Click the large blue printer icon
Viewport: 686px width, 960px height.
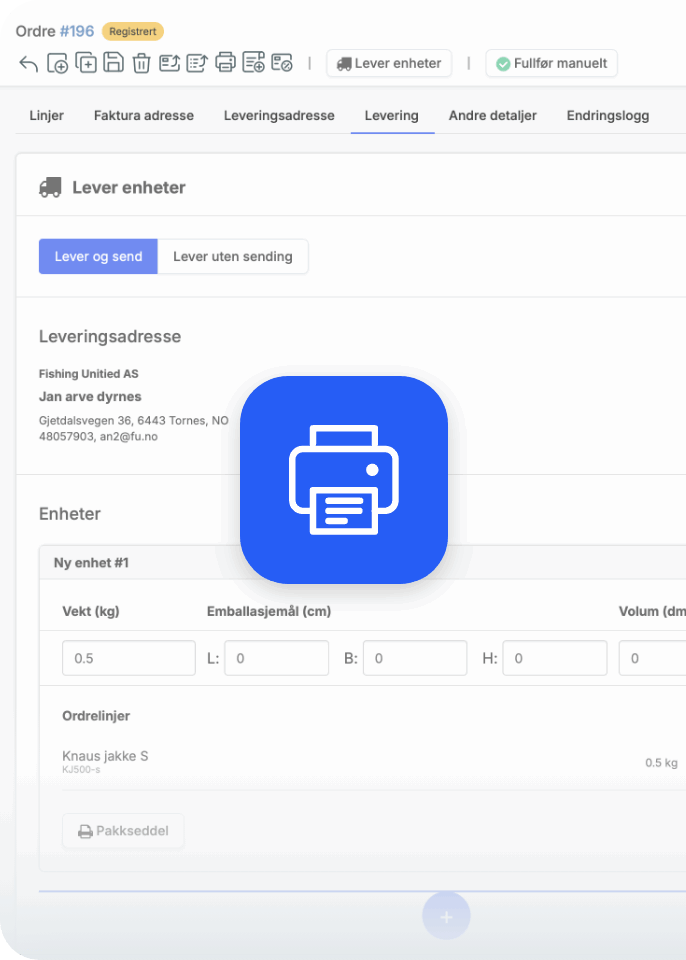[x=343, y=480]
